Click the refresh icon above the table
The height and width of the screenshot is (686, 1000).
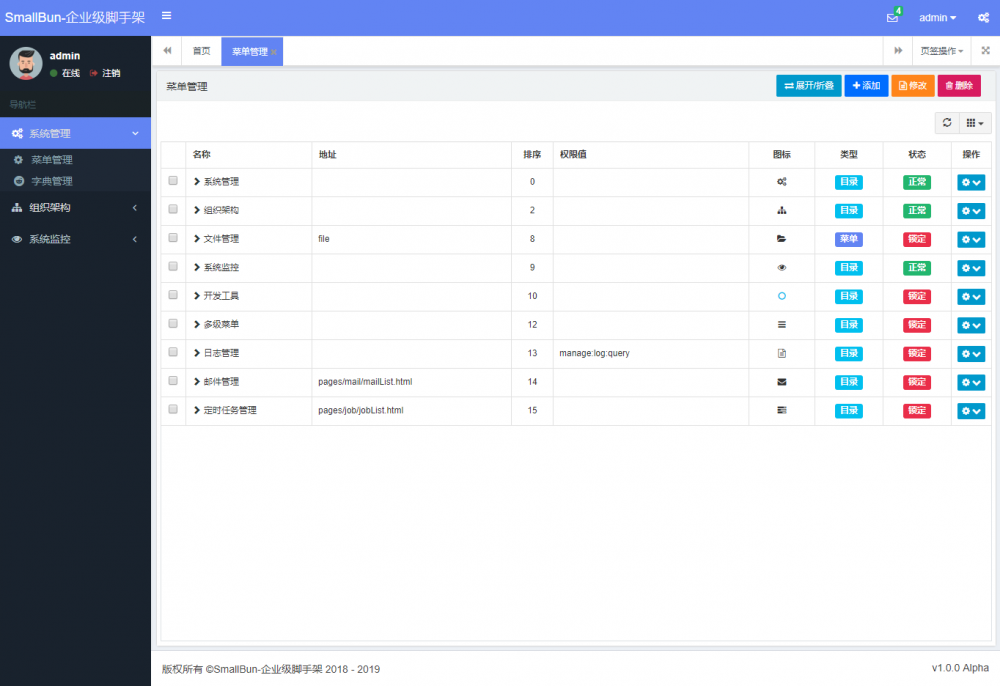click(947, 122)
